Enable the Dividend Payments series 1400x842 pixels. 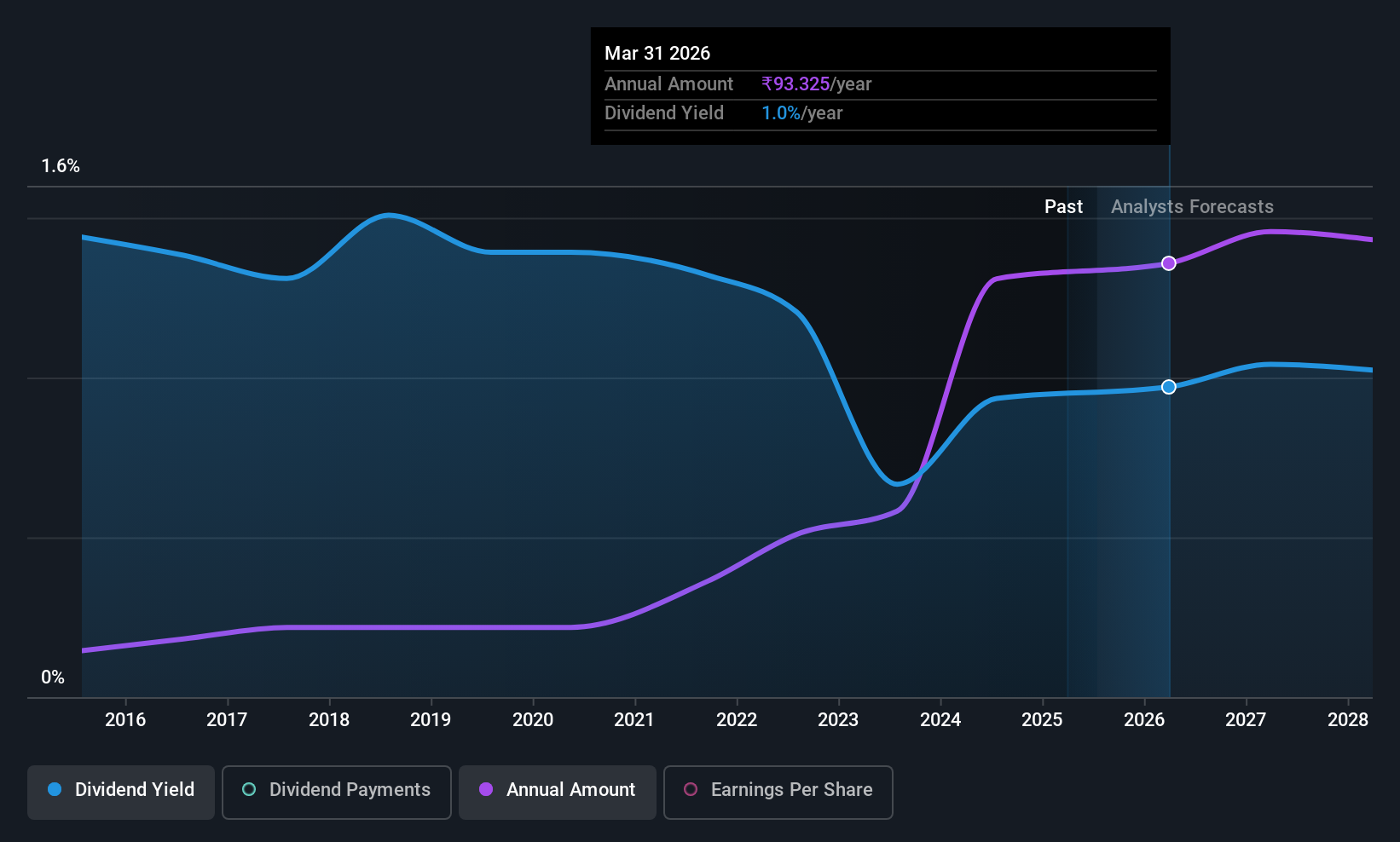[x=337, y=792]
